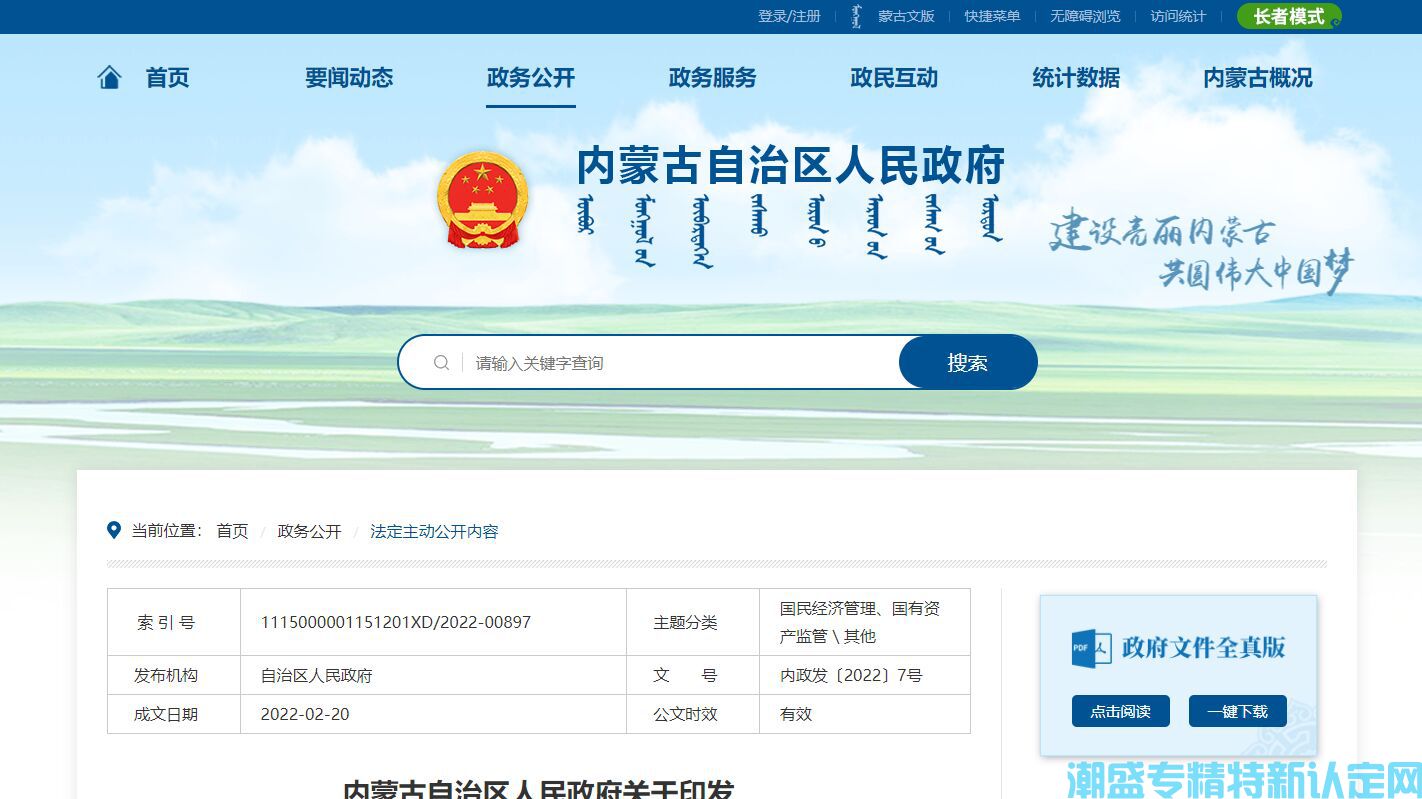The height and width of the screenshot is (799, 1422).
Task: Focus the keyword search input field
Action: pos(680,363)
